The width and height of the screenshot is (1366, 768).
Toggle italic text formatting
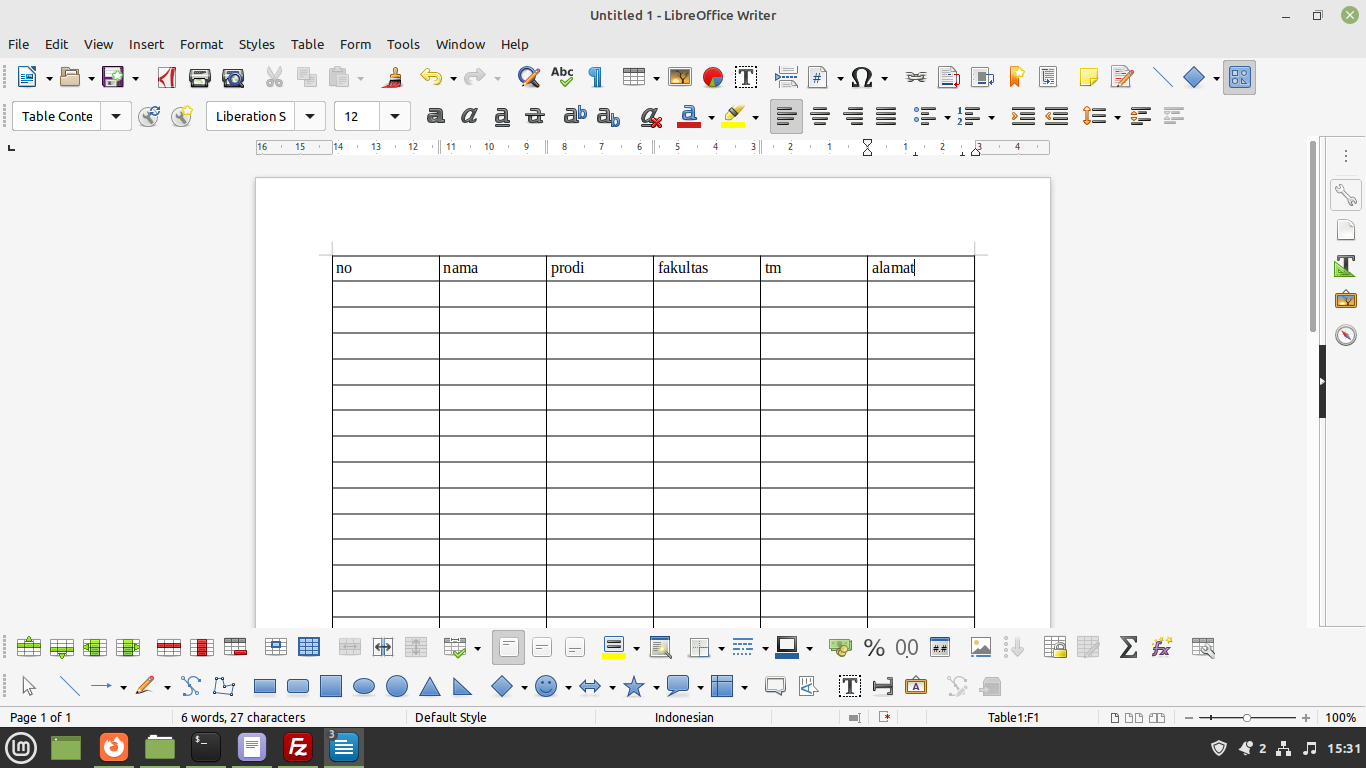point(469,116)
